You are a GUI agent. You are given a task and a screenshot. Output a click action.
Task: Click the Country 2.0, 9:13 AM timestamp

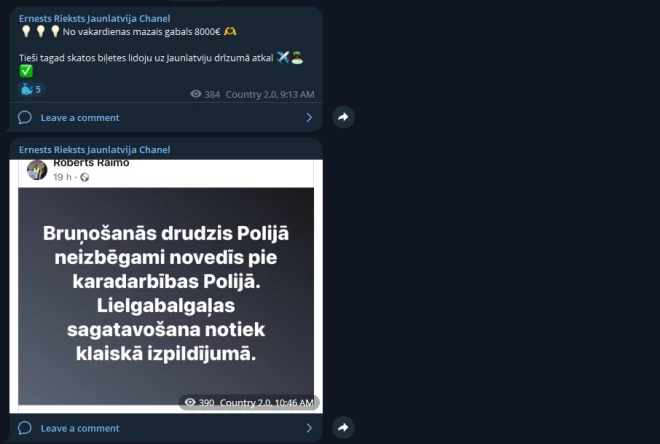pos(270,94)
